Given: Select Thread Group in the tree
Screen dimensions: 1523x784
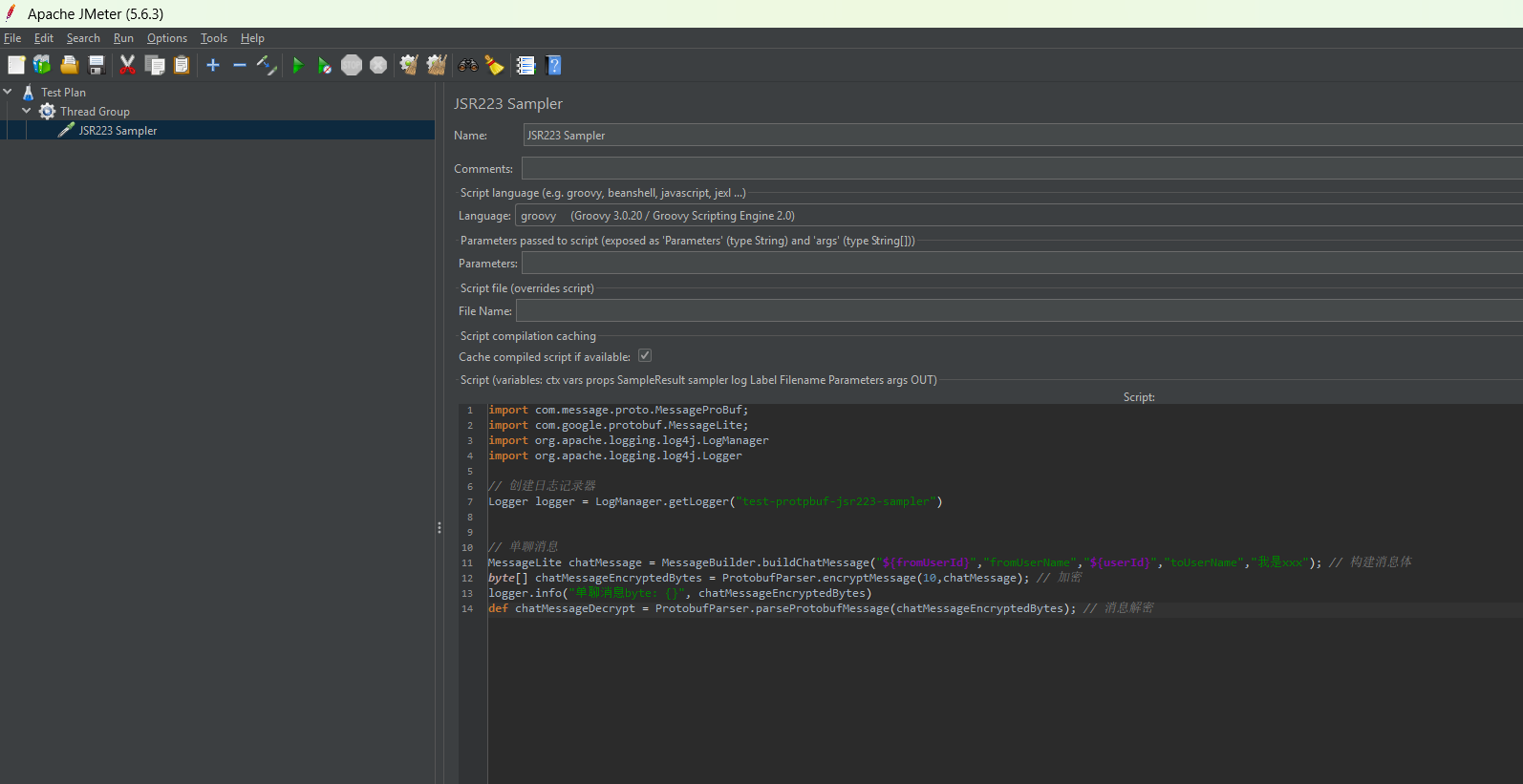Looking at the screenshot, I should tap(95, 111).
